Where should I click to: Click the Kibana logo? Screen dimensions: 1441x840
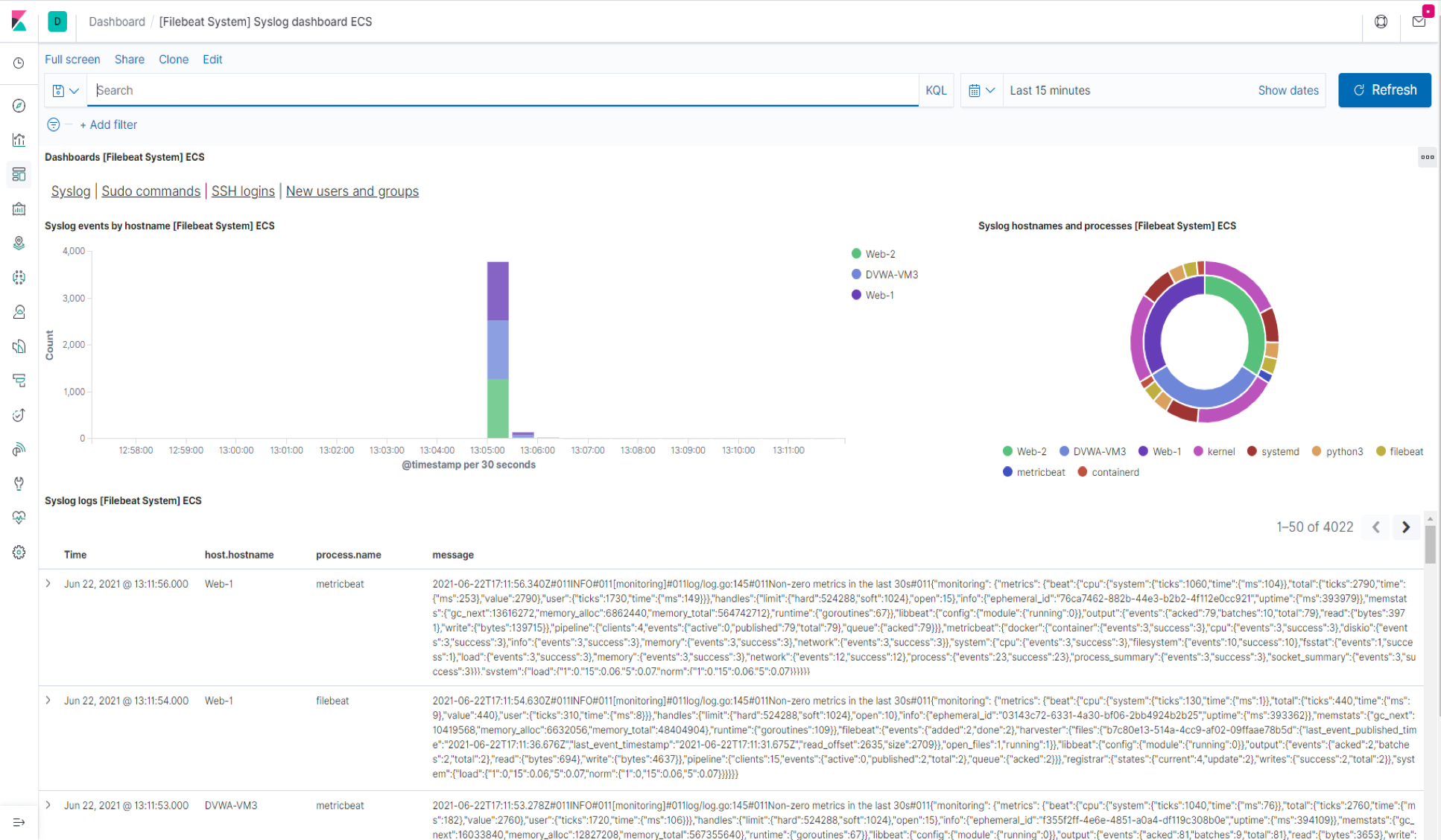pos(19,21)
